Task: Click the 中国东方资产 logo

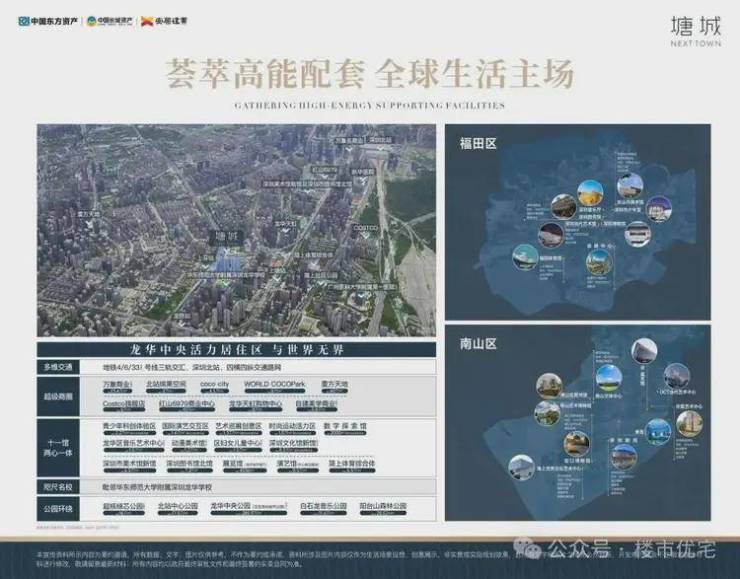Action: [52, 19]
